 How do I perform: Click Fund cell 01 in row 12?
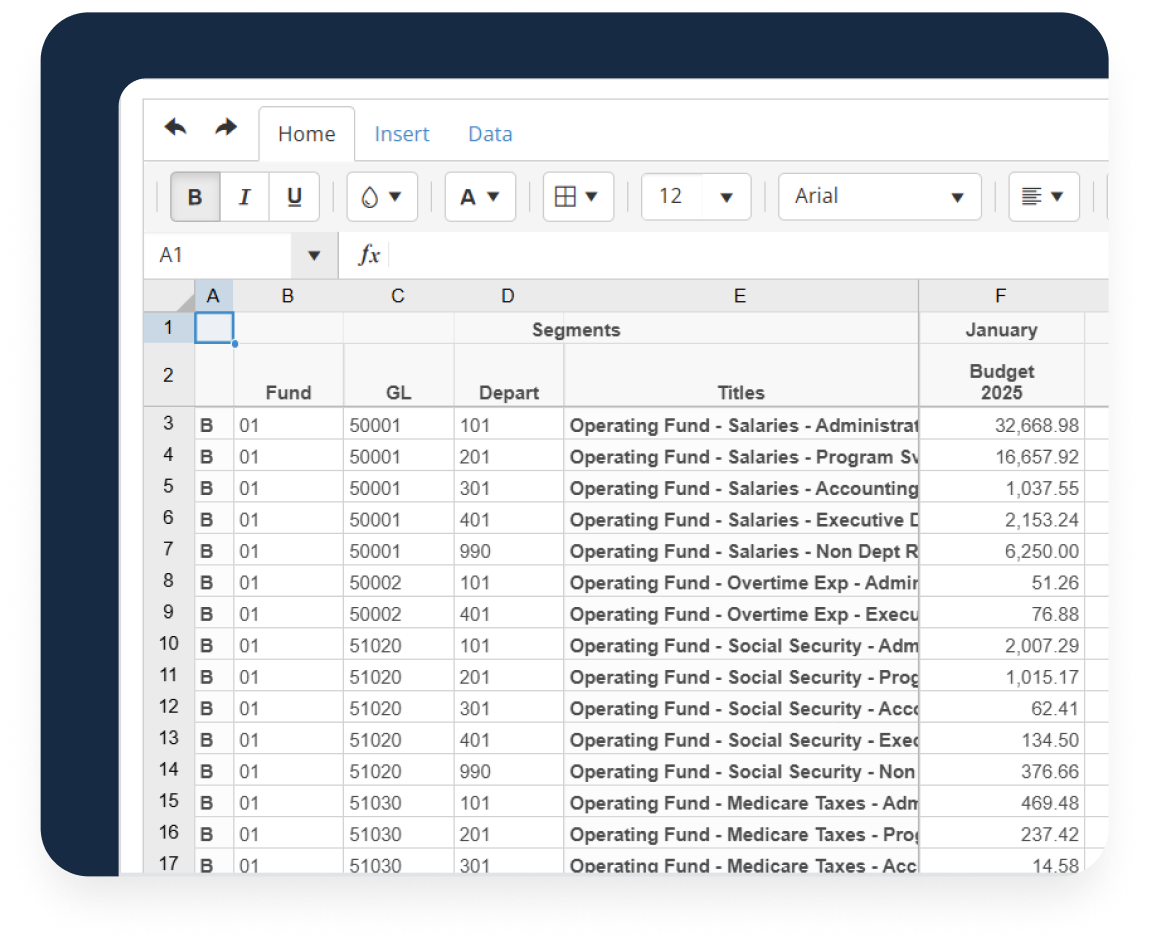pyautogui.click(x=288, y=708)
